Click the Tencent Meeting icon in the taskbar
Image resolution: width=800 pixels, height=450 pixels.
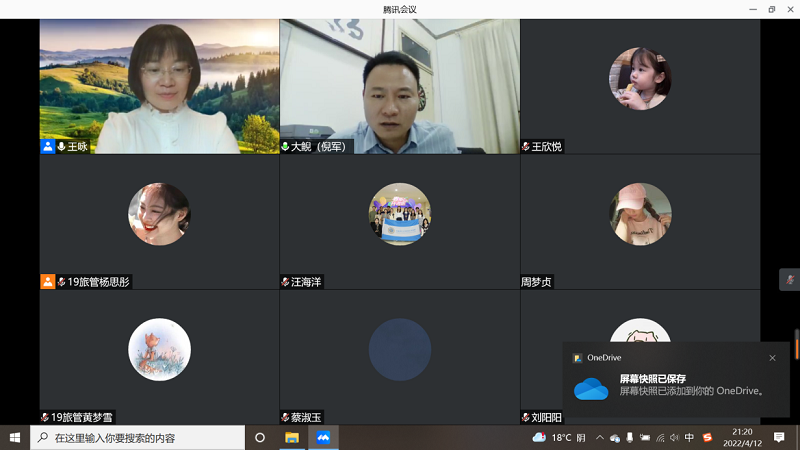pyautogui.click(x=323, y=437)
